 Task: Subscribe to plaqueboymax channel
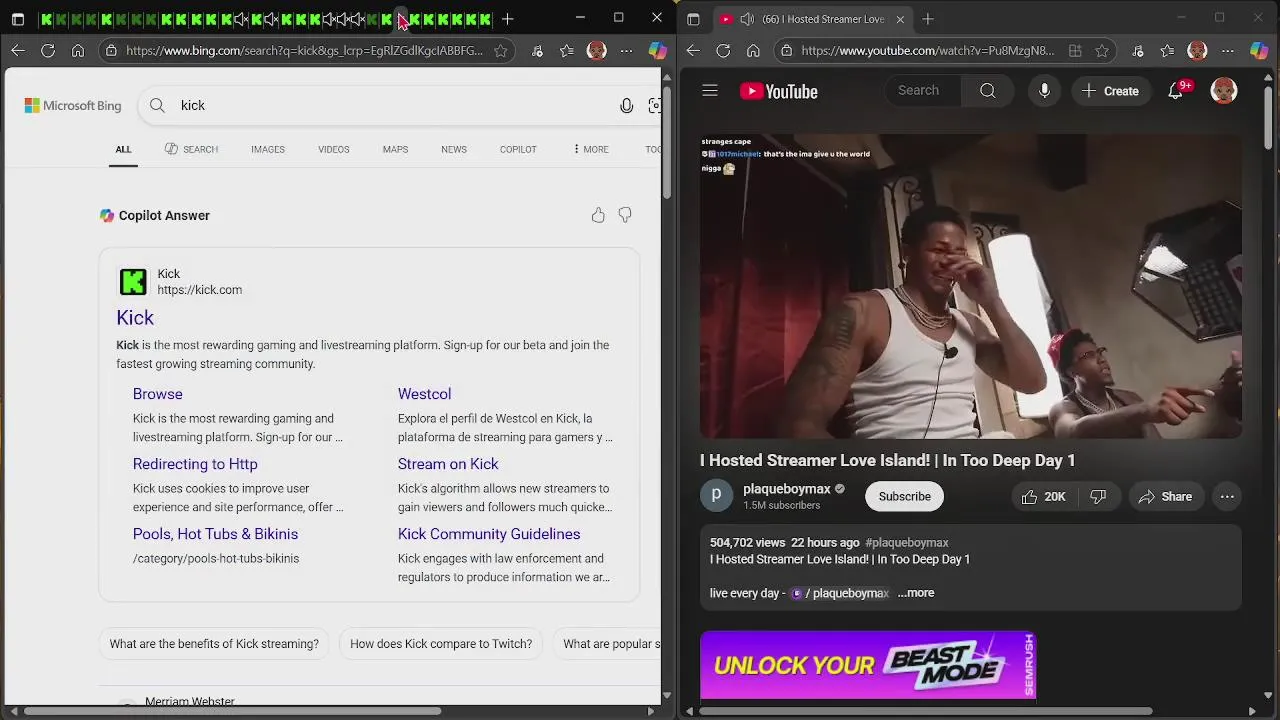[904, 496]
